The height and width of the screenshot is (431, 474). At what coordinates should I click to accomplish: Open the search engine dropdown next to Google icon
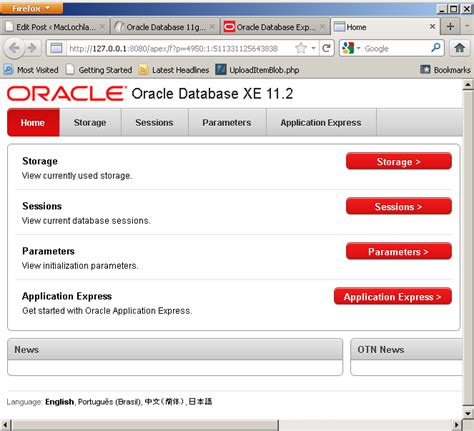359,48
